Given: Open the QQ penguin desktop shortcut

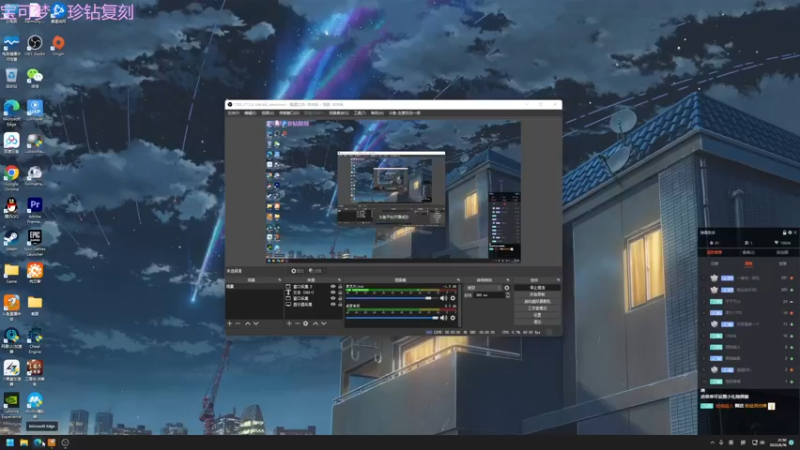Looking at the screenshot, I should click(x=11, y=206).
